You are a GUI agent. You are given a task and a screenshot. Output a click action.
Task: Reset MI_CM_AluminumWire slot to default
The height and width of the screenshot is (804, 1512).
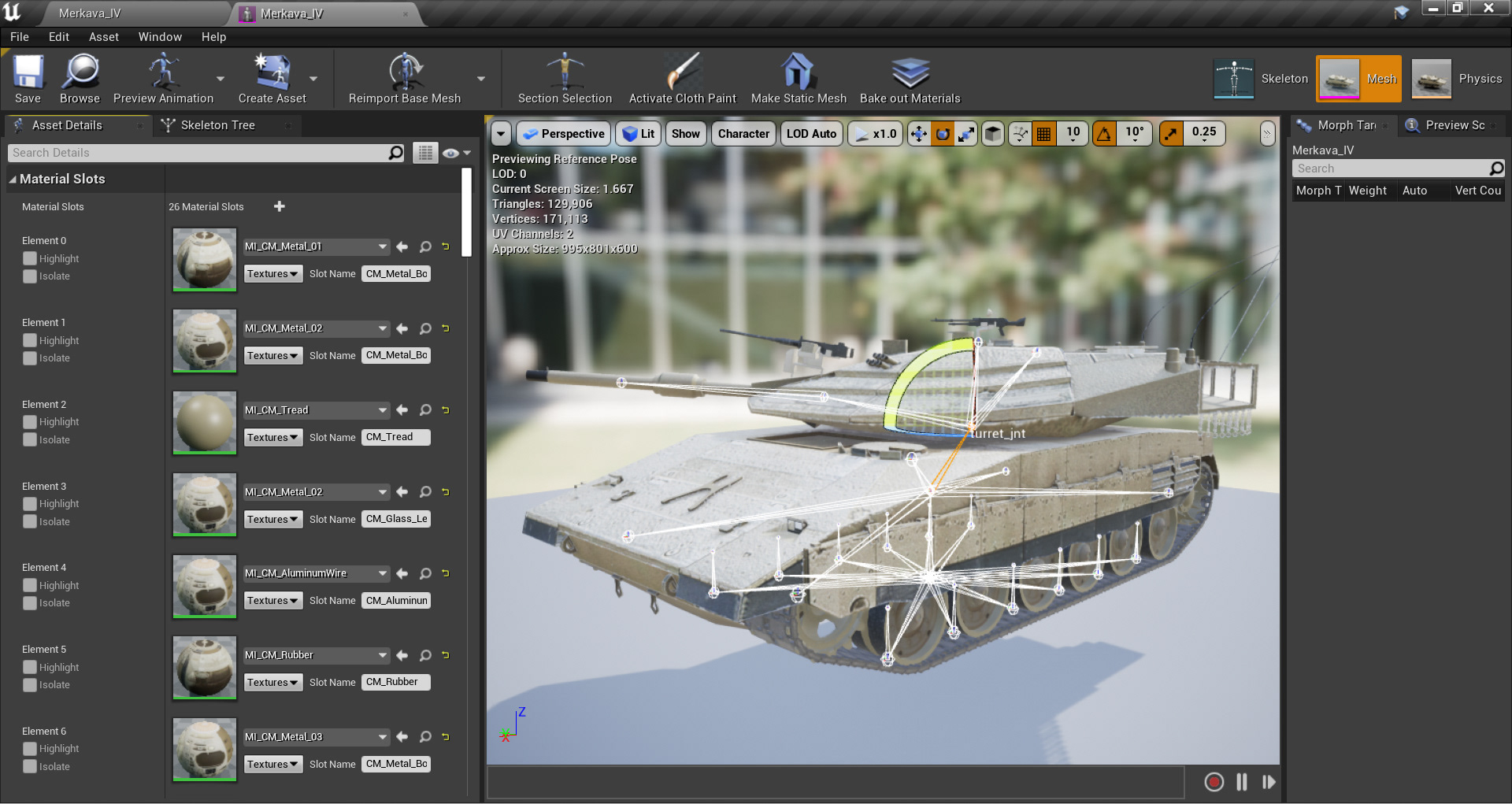(x=446, y=573)
